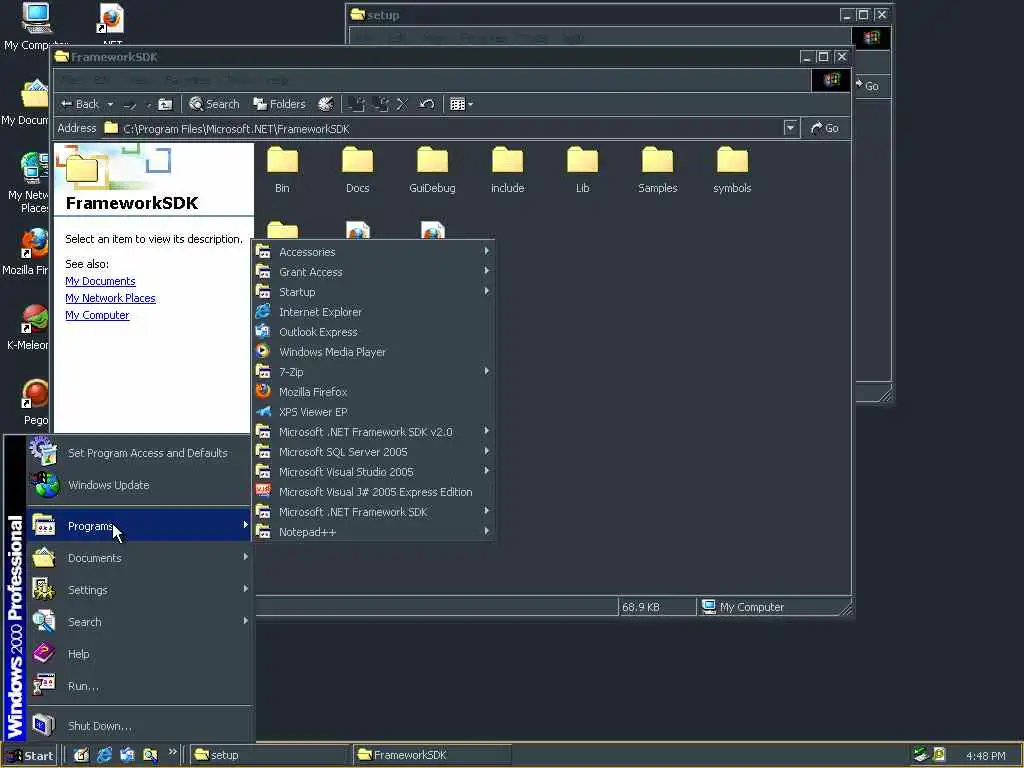This screenshot has width=1024, height=768.
Task: Click the History toolbar icon
Action: click(x=326, y=104)
